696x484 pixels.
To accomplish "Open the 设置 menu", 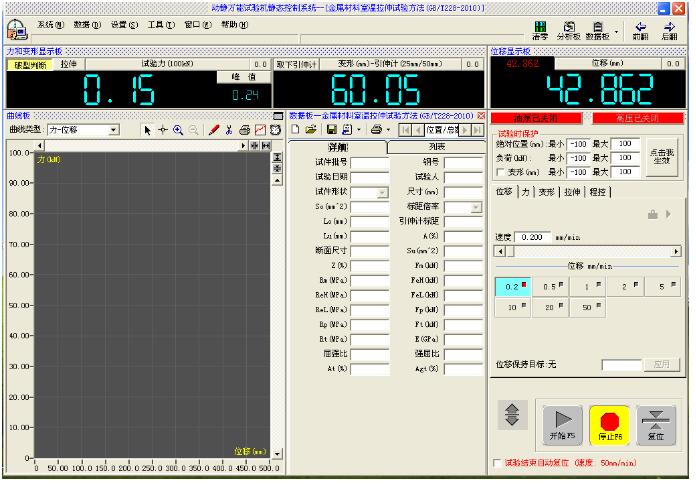I will 125,24.
